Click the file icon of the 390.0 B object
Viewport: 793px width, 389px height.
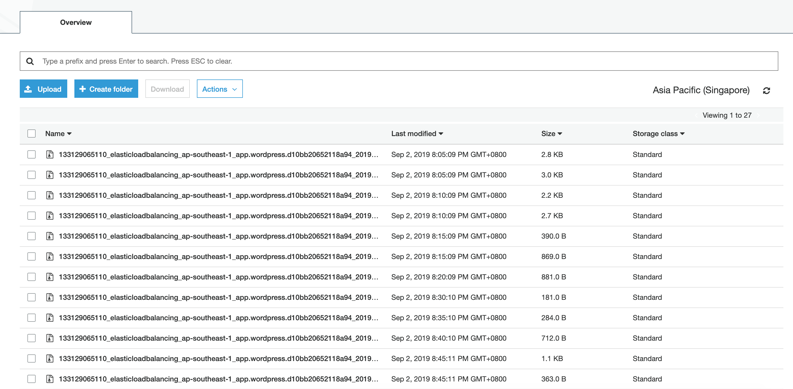(50, 236)
